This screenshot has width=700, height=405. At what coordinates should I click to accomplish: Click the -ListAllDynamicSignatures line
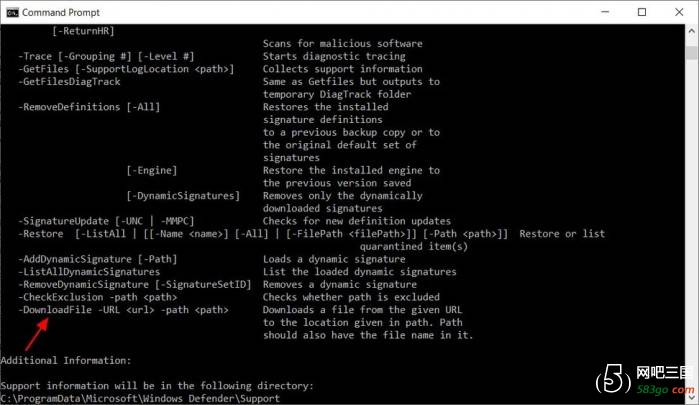[89, 272]
